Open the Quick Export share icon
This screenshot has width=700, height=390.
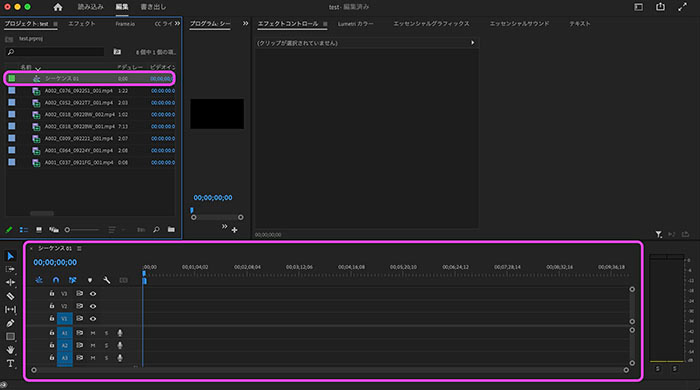pyautogui.click(x=660, y=7)
